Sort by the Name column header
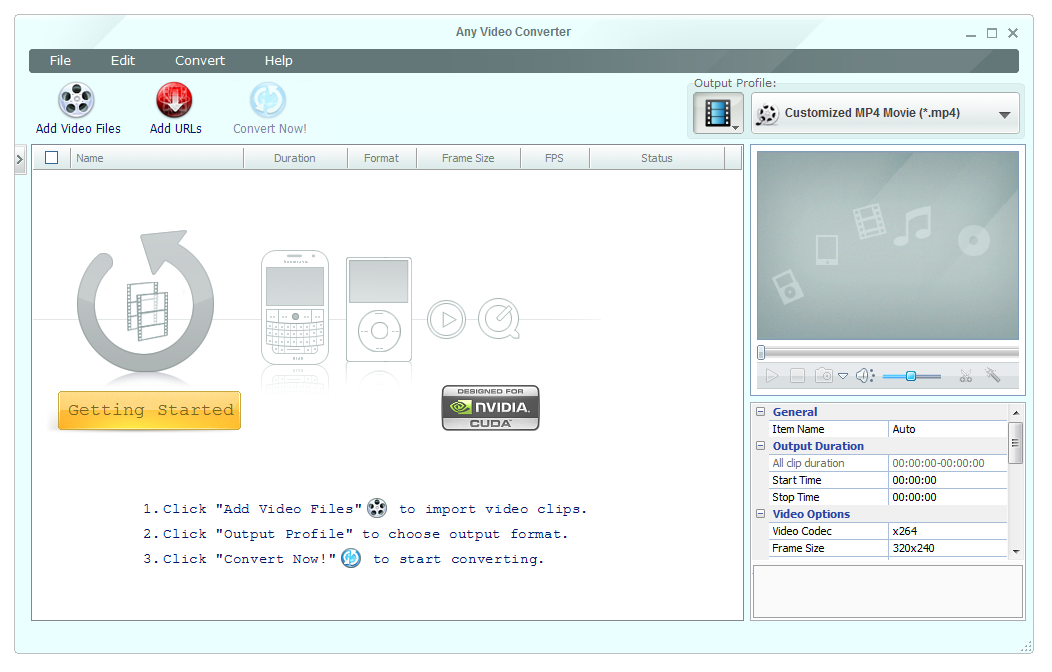 click(x=157, y=158)
